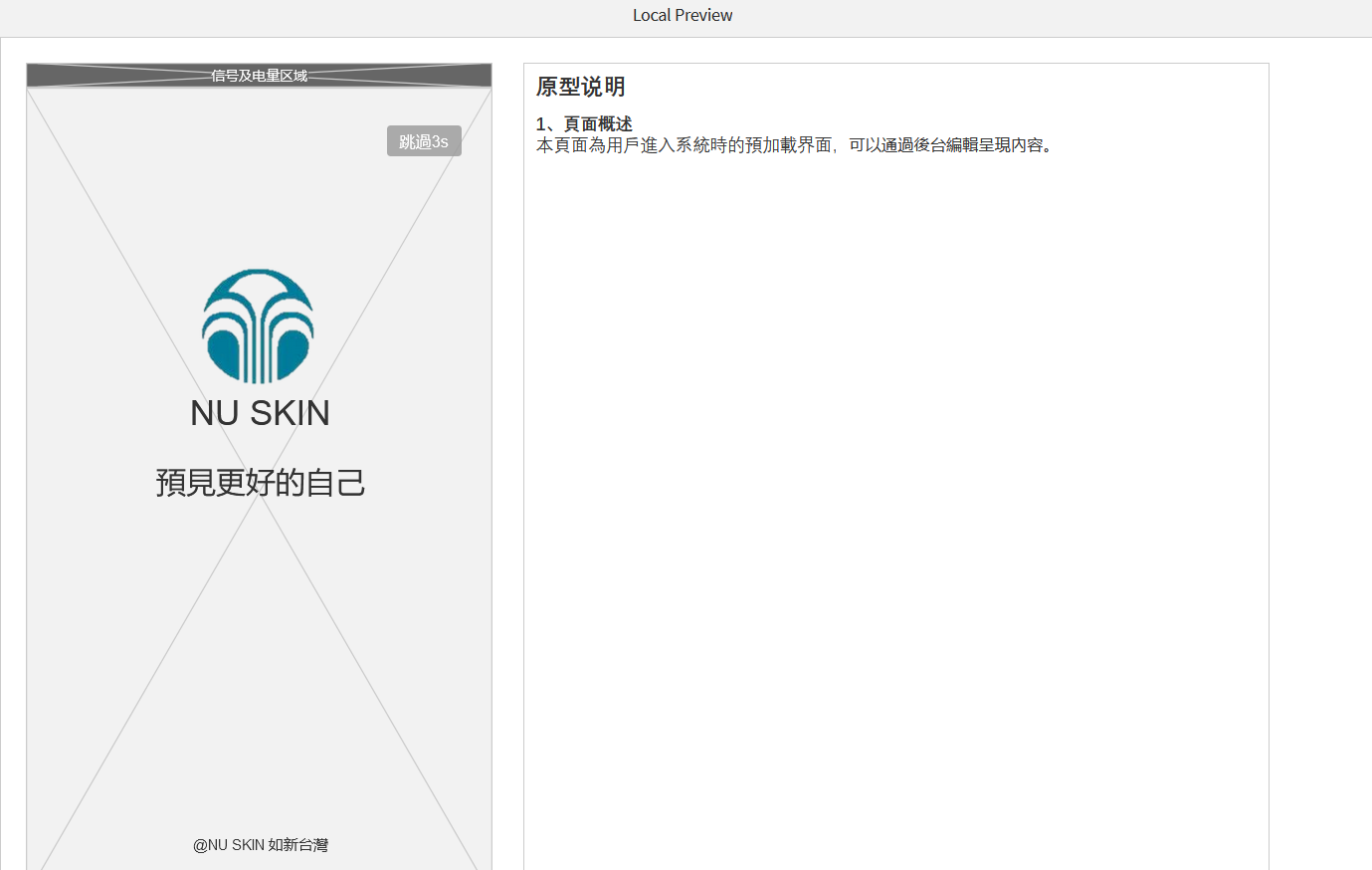Click the description text 本頁面為用戶進入系統時的預加載界面
Image resolution: width=1372 pixels, height=870 pixels.
684,145
